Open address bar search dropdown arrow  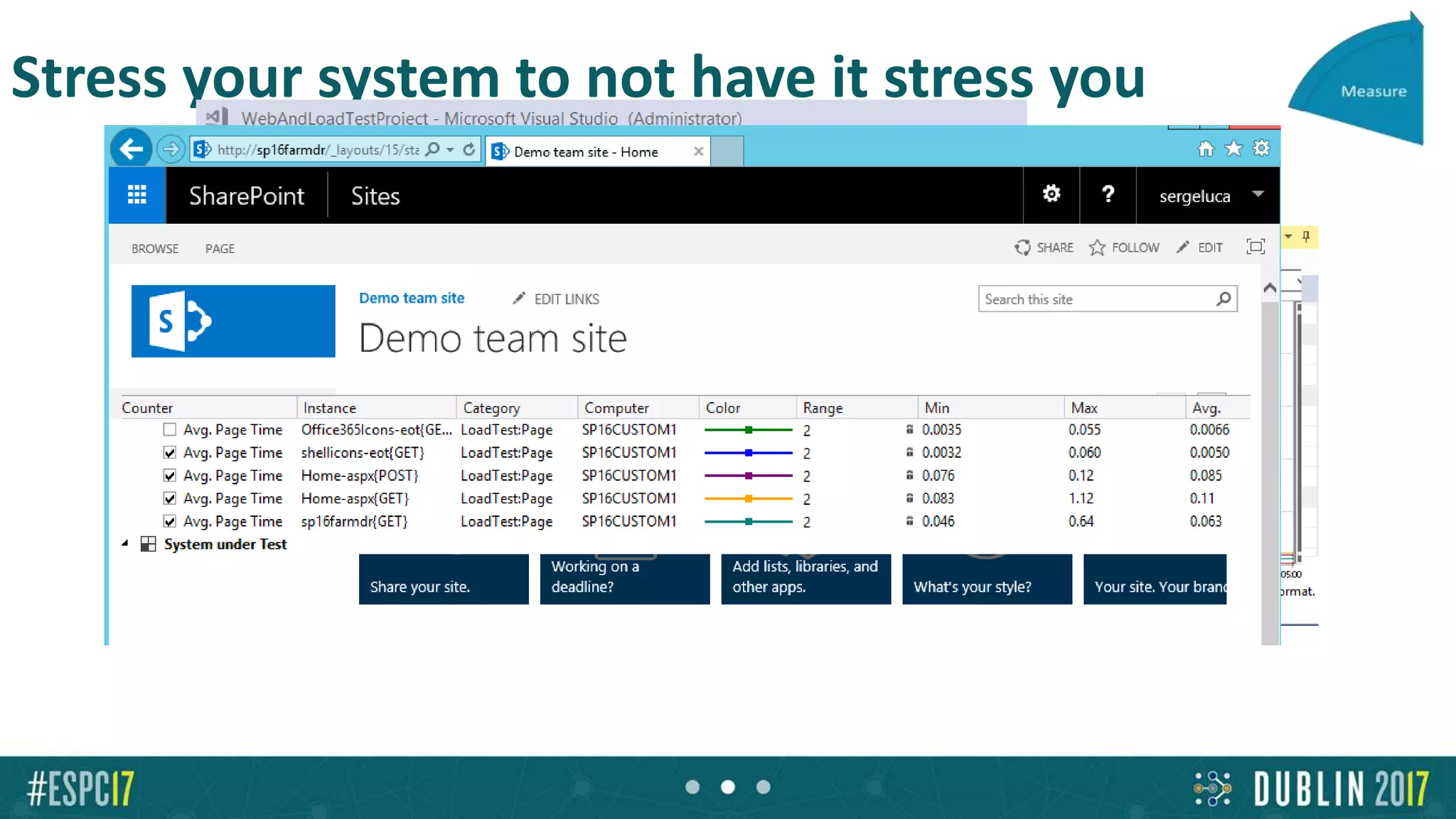coord(450,150)
